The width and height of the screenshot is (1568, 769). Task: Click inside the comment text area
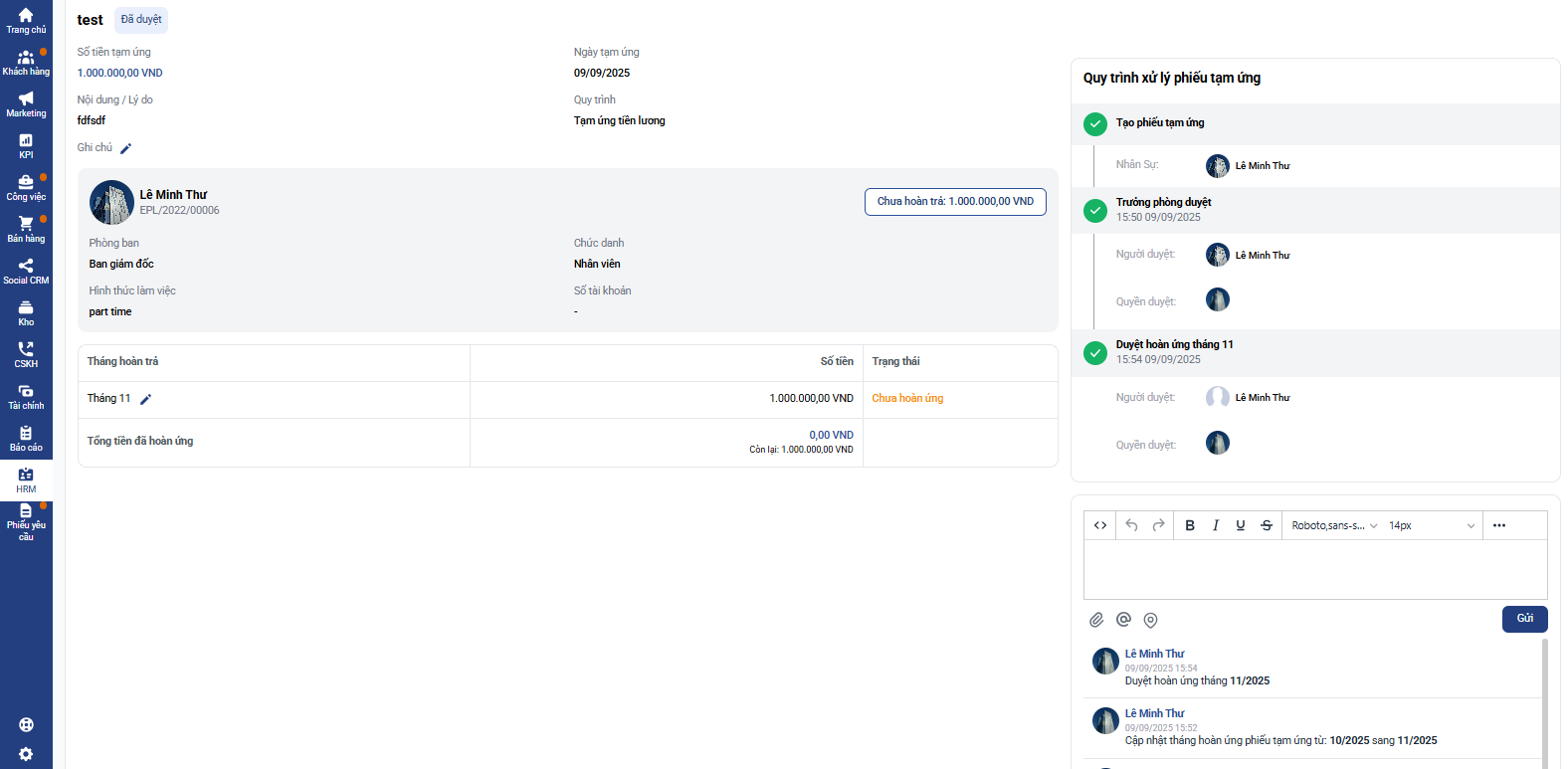pos(1314,569)
